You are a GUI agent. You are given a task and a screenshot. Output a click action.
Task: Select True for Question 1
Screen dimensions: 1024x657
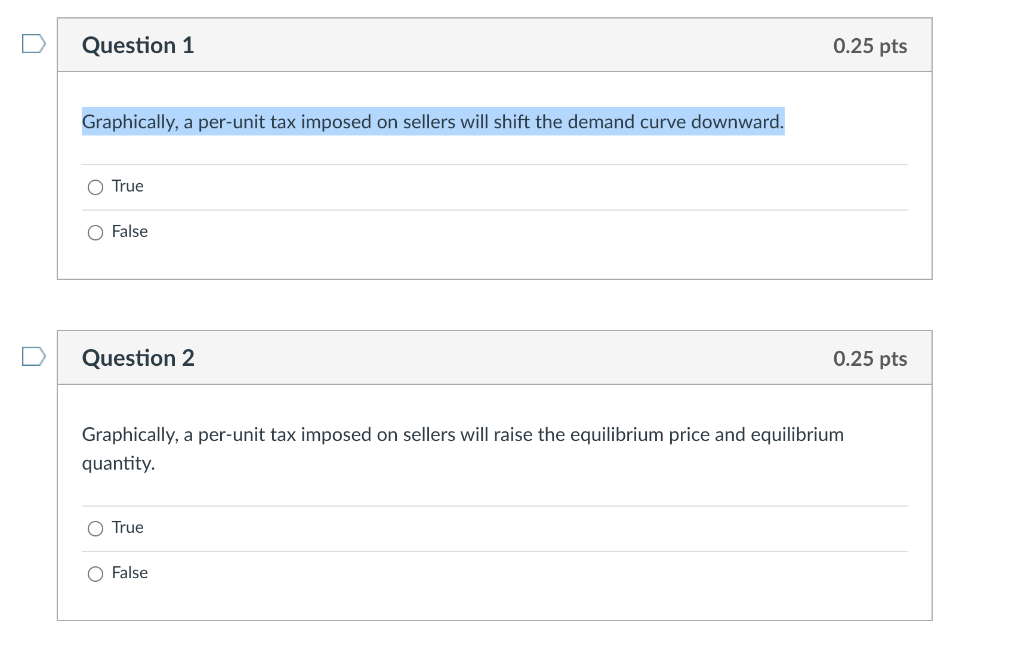coord(95,186)
